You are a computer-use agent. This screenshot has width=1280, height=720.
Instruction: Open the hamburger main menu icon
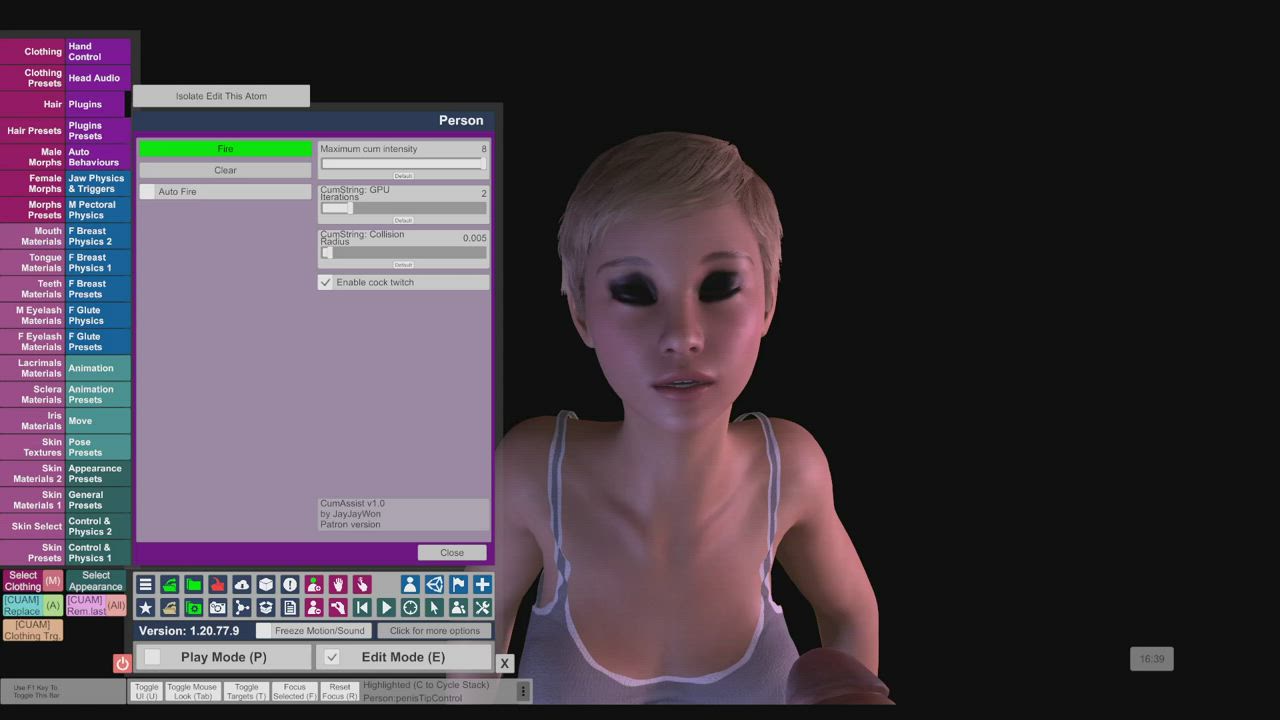(146, 585)
